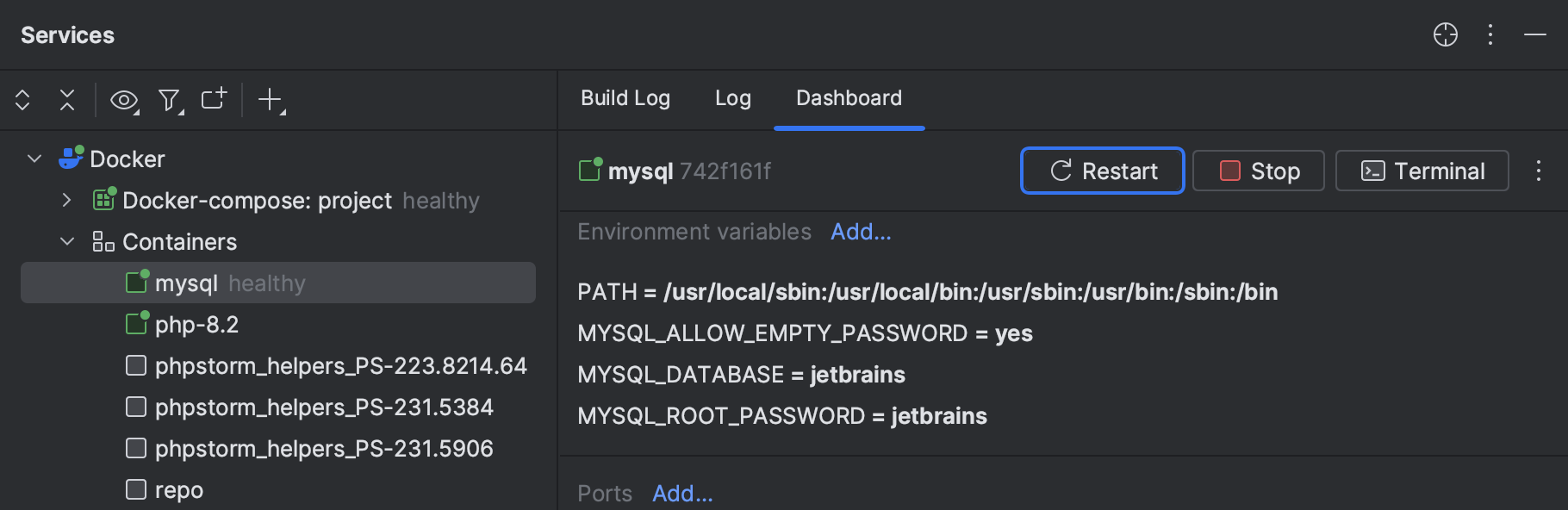Open Terminal for mysql container
This screenshot has height=510, width=1568.
[x=1422, y=171]
